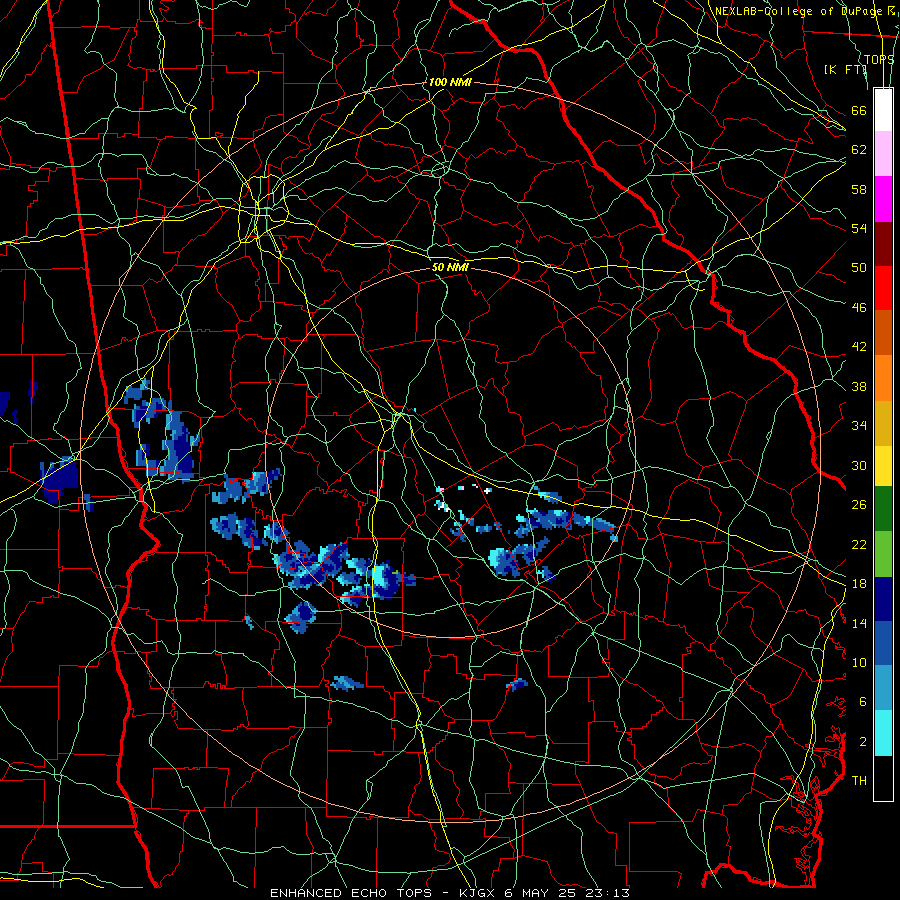
Task: Click the "50" legend value
Action: 859,267
